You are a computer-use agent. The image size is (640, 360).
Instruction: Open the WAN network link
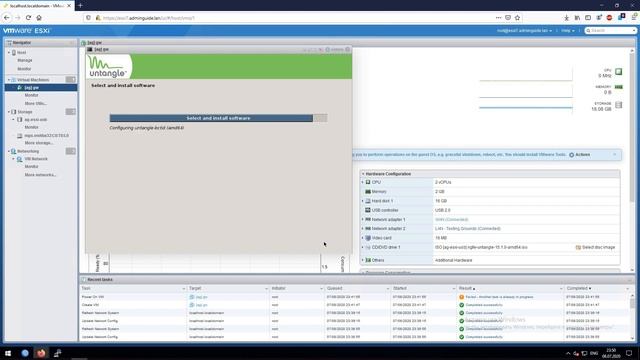pyautogui.click(x=451, y=220)
